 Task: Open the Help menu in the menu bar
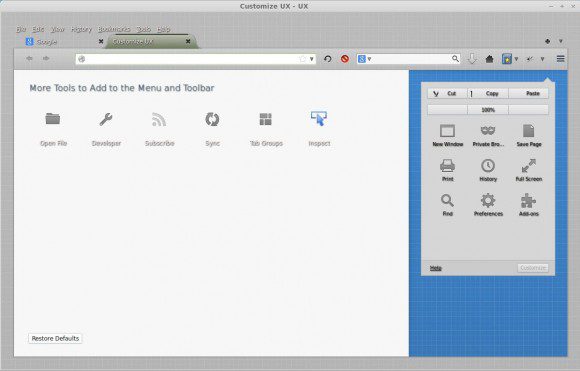(163, 29)
